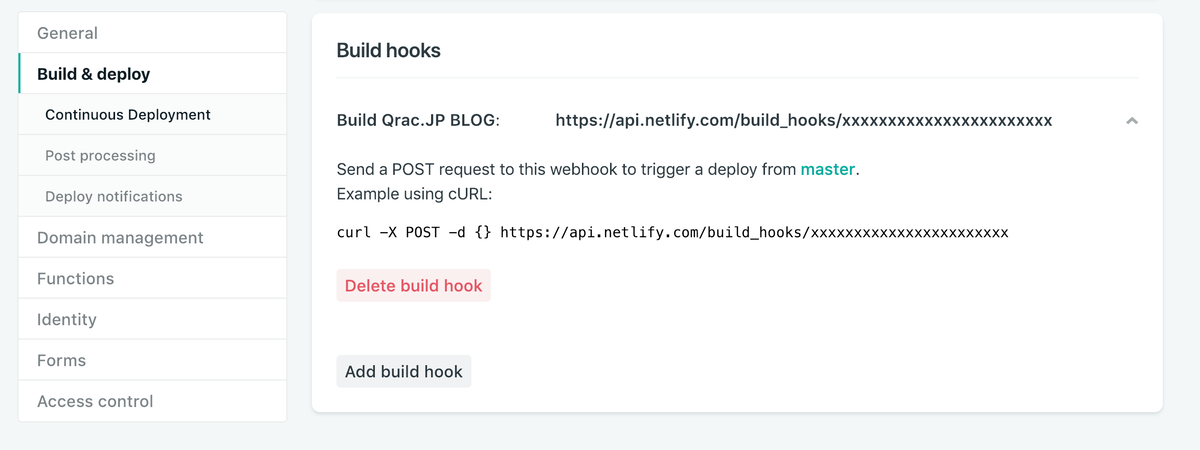
Task: Go to Continuous Deployment subsection
Action: [x=128, y=115]
